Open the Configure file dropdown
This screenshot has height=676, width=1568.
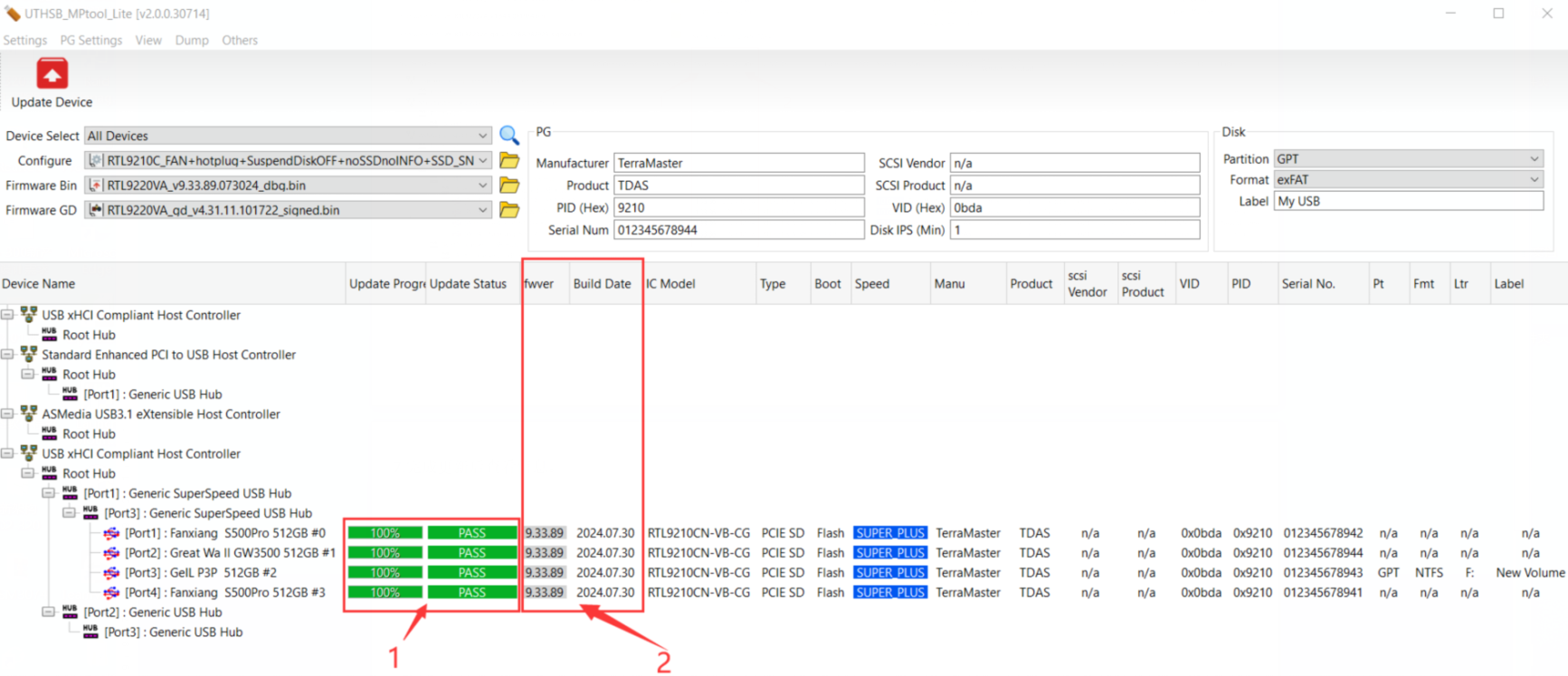[482, 160]
